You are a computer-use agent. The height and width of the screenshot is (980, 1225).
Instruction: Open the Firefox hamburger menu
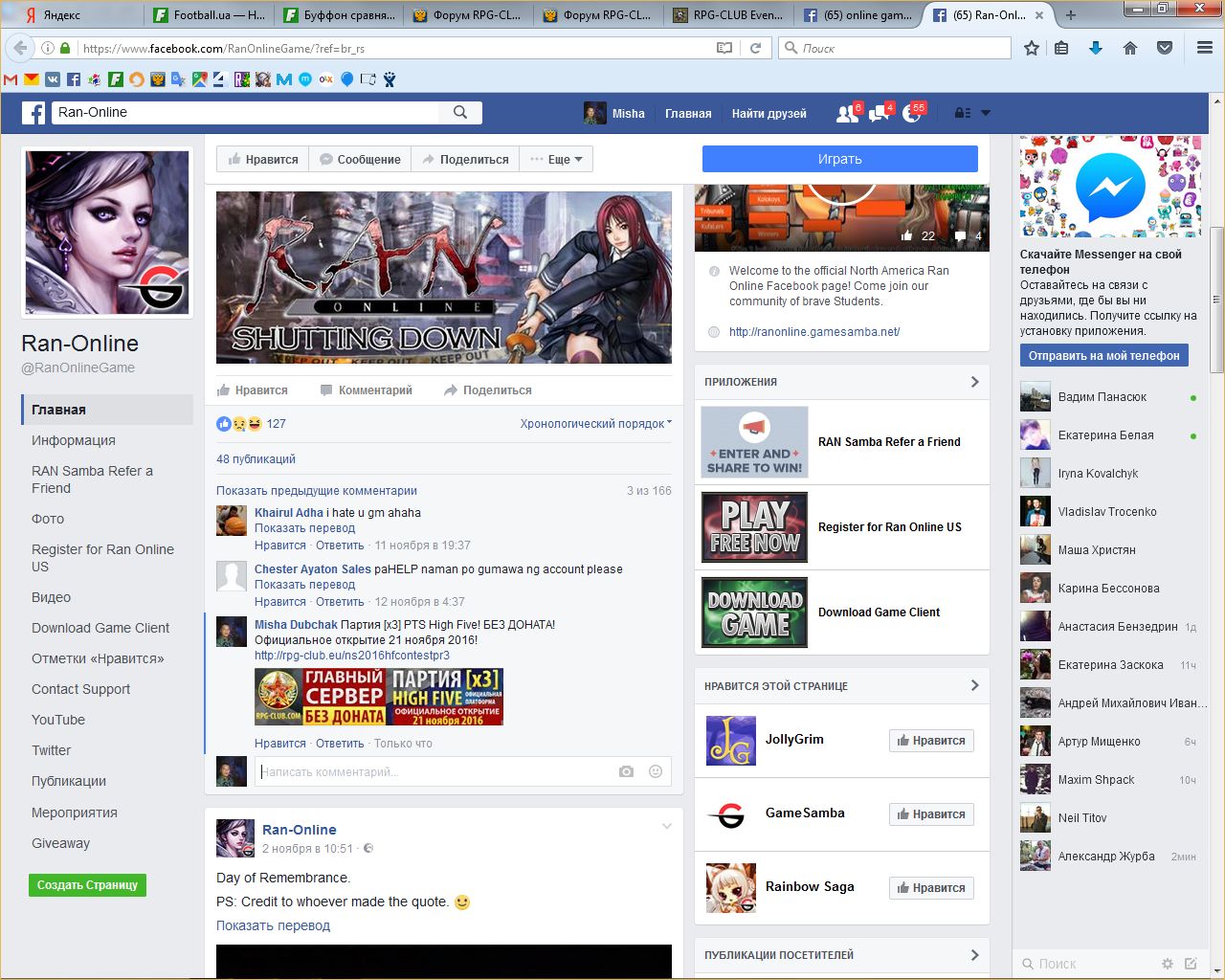tap(1205, 48)
